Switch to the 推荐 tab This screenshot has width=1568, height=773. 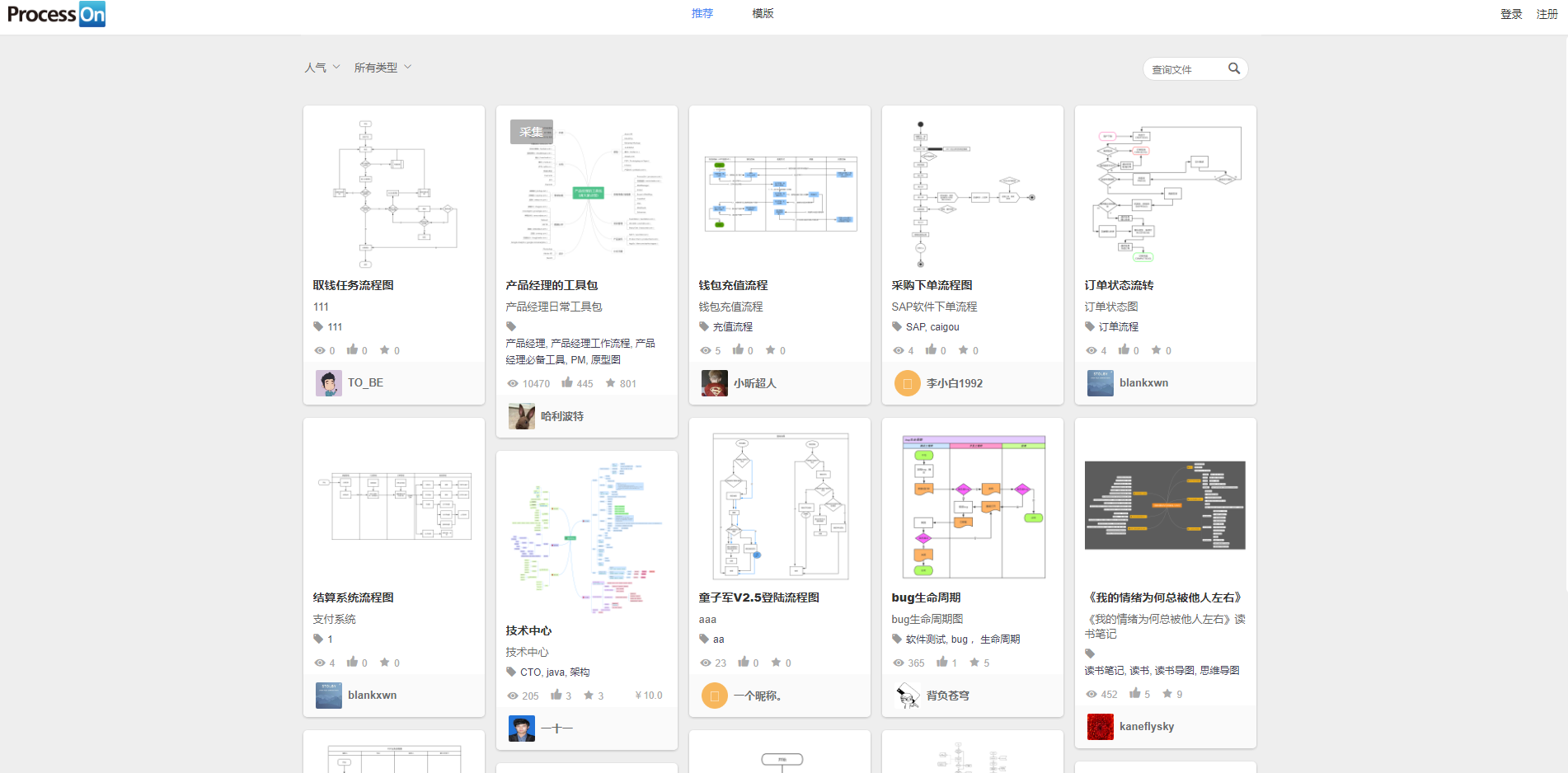pos(702,13)
